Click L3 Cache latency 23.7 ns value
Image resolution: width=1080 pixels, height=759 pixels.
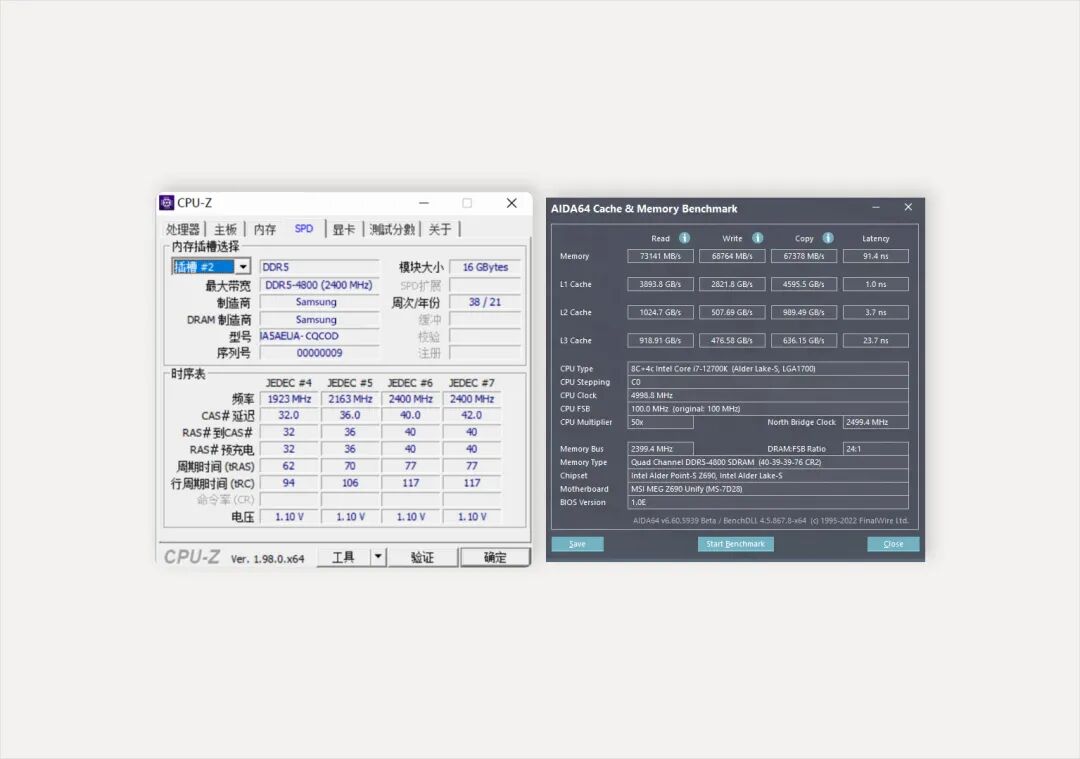(875, 340)
